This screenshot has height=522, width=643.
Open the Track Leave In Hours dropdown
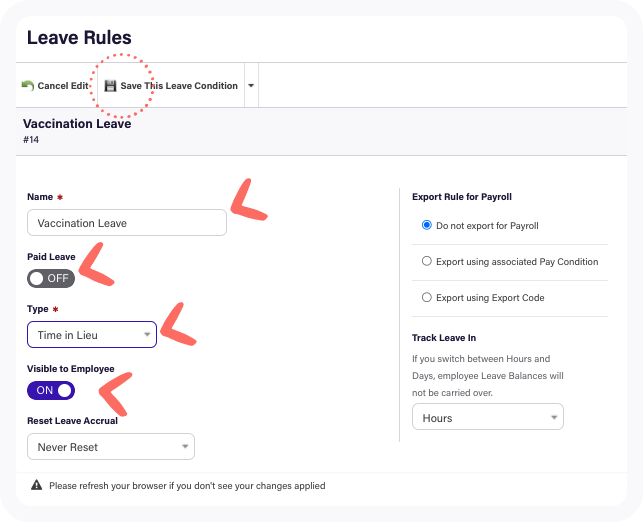point(488,417)
